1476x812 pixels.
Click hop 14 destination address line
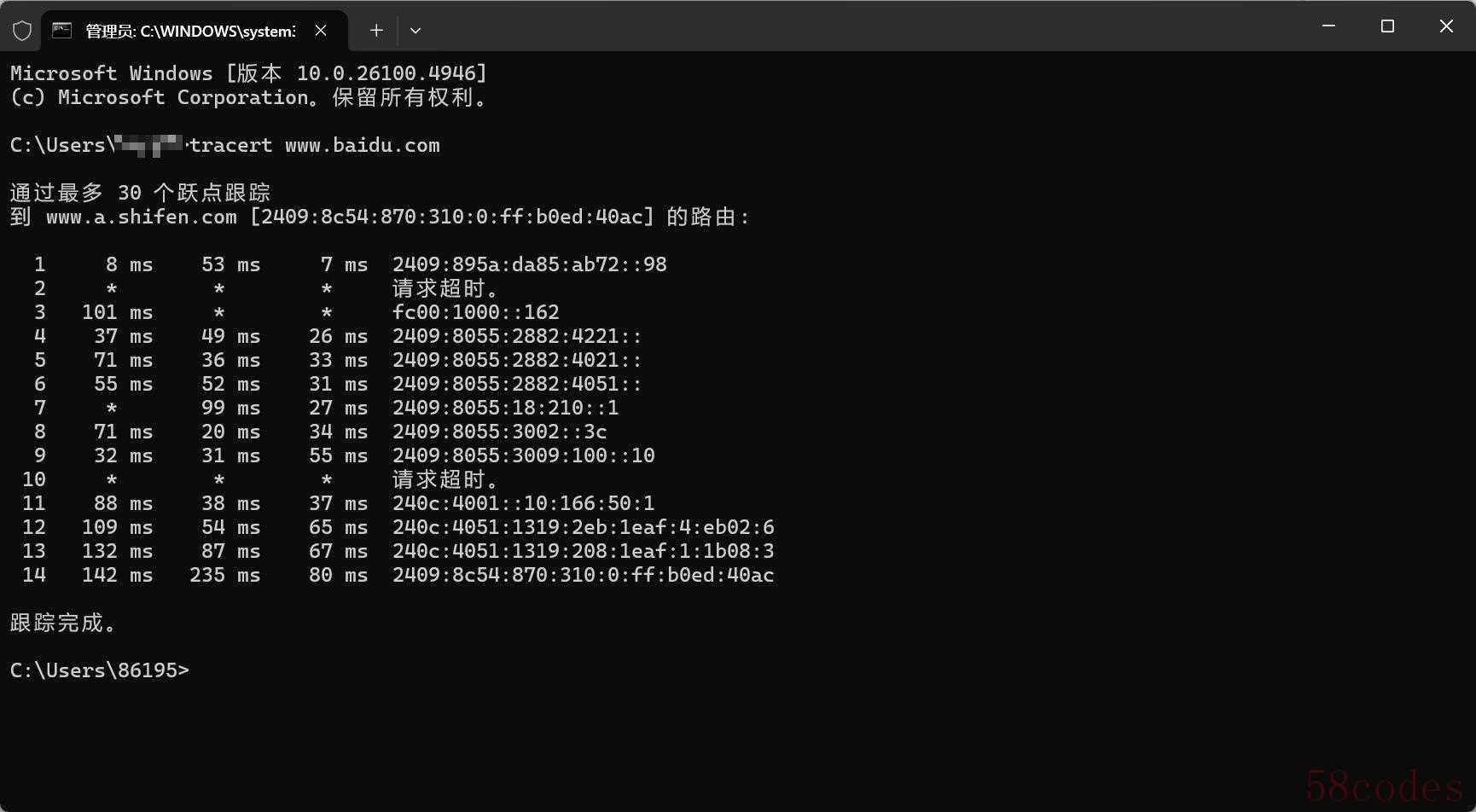point(583,575)
